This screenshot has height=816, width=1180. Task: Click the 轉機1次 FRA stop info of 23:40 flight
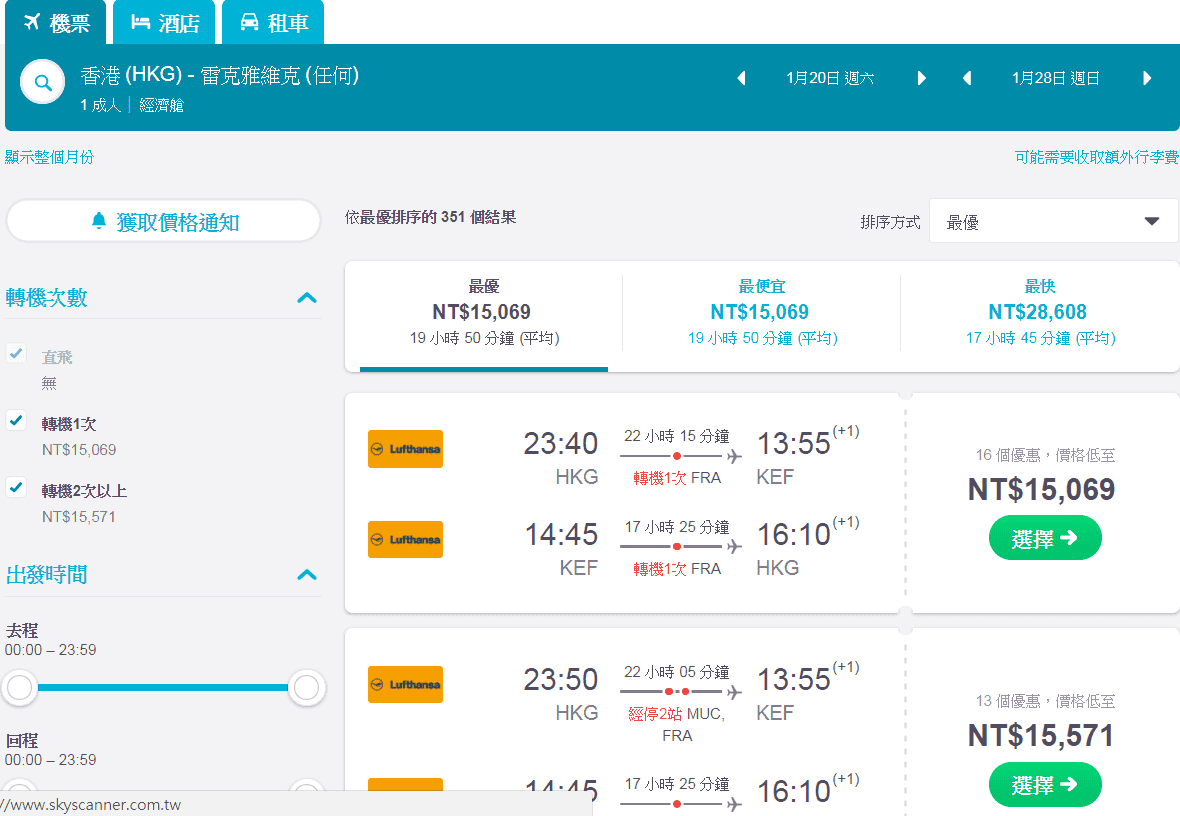pyautogui.click(x=677, y=478)
